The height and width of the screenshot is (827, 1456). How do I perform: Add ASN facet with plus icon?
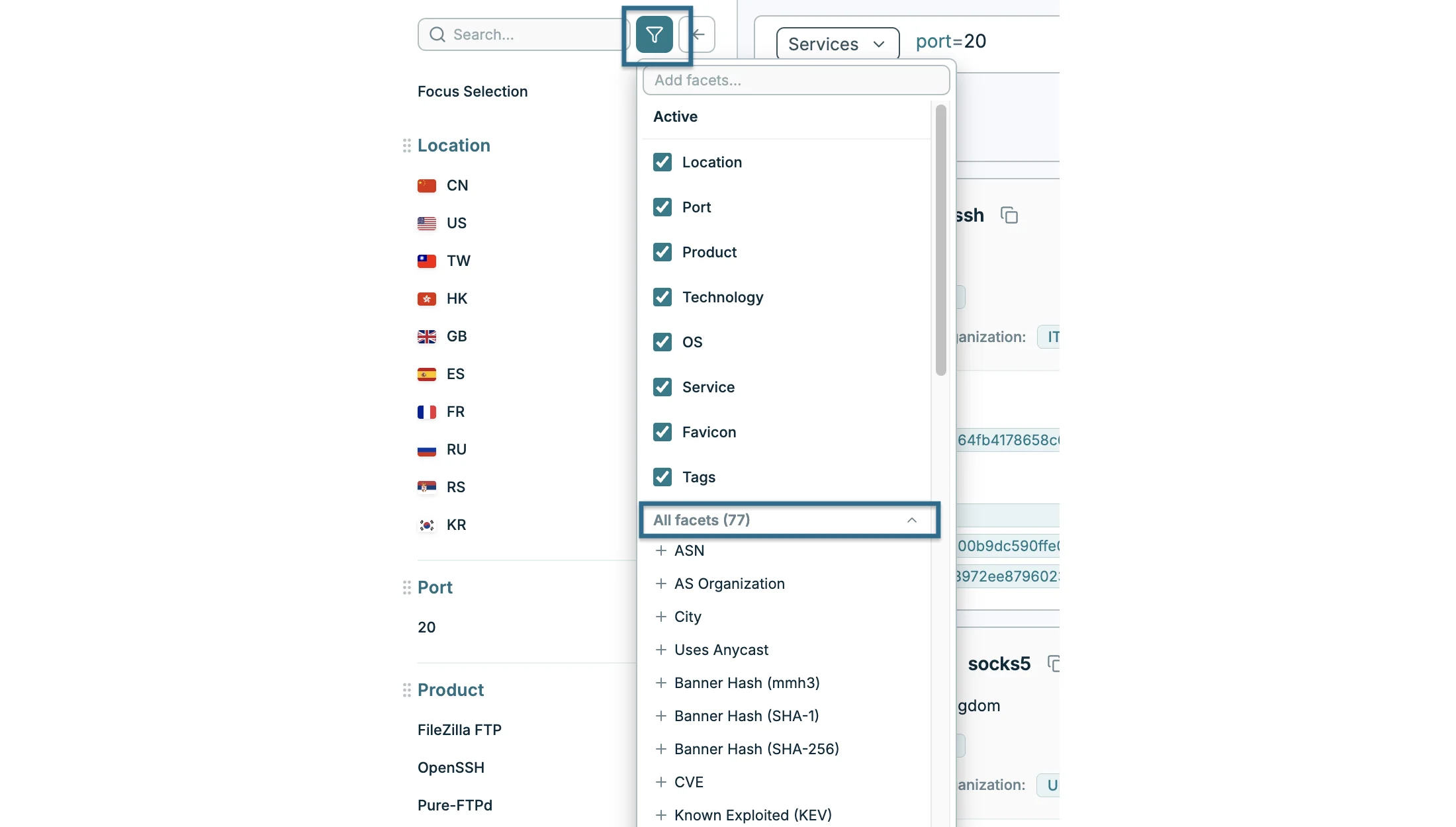click(660, 550)
